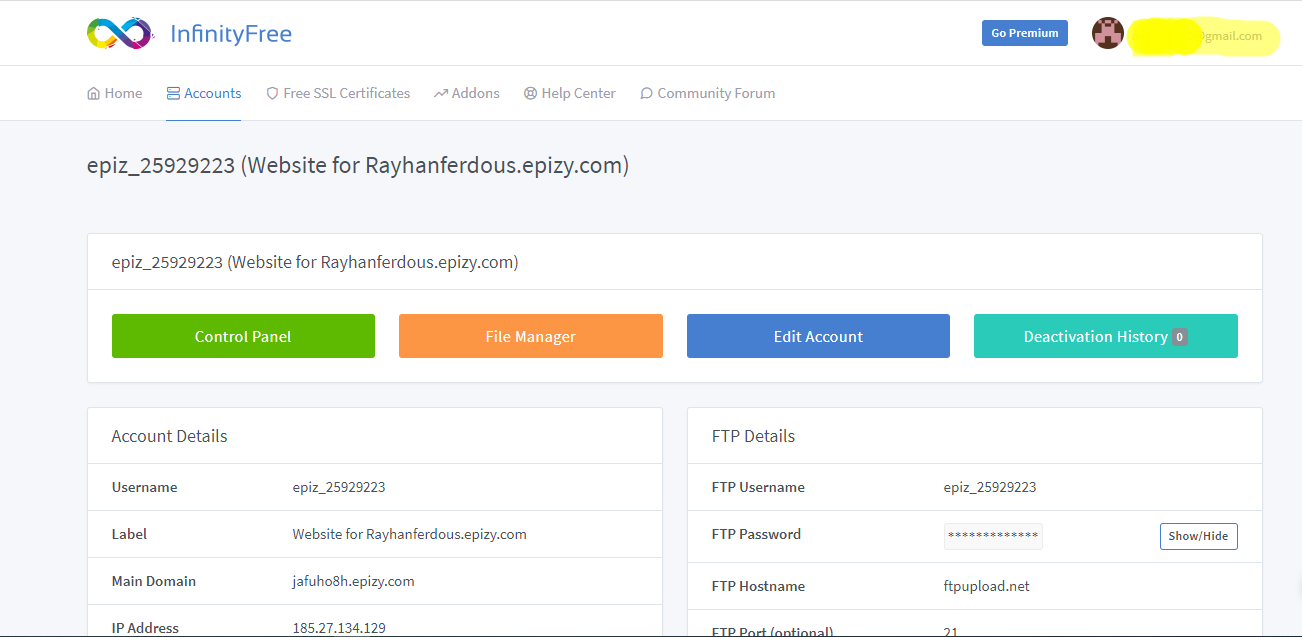Click the masked FTP Password field
Viewport: 1302px width, 637px height.
993,536
